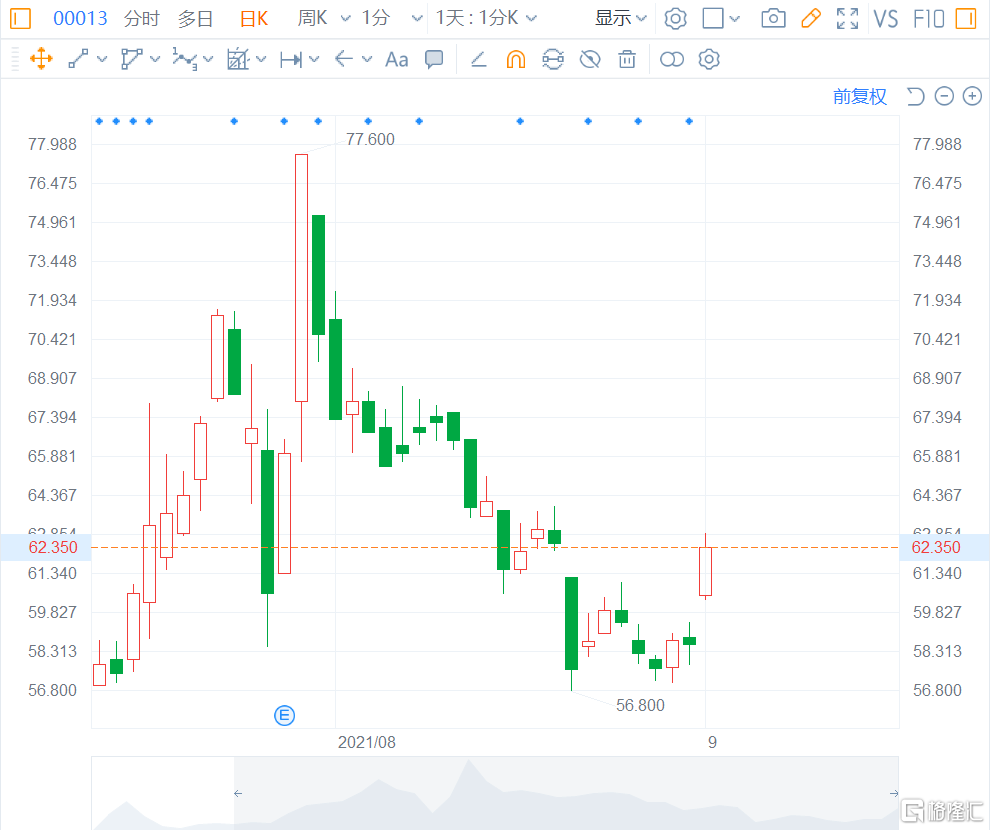Select the arrow annotation tool
The width and height of the screenshot is (990, 830).
(344, 59)
